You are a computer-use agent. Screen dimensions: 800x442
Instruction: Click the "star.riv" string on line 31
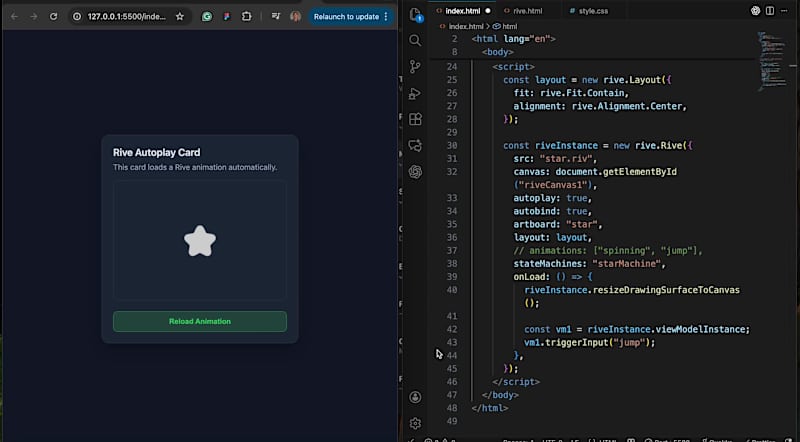click(x=565, y=159)
